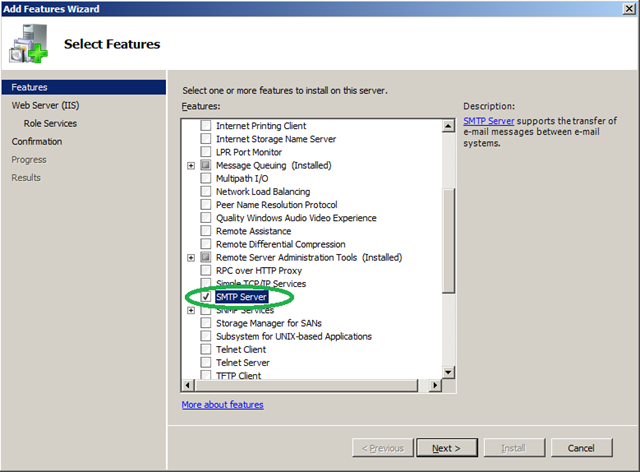The image size is (640, 472).
Task: Enable Remote Differential Compression checkbox
Action: 206,244
